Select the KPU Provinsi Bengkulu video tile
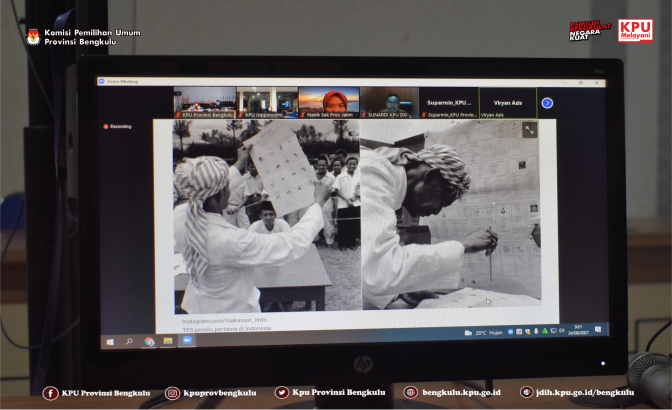The height and width of the screenshot is (410, 672). coord(205,103)
